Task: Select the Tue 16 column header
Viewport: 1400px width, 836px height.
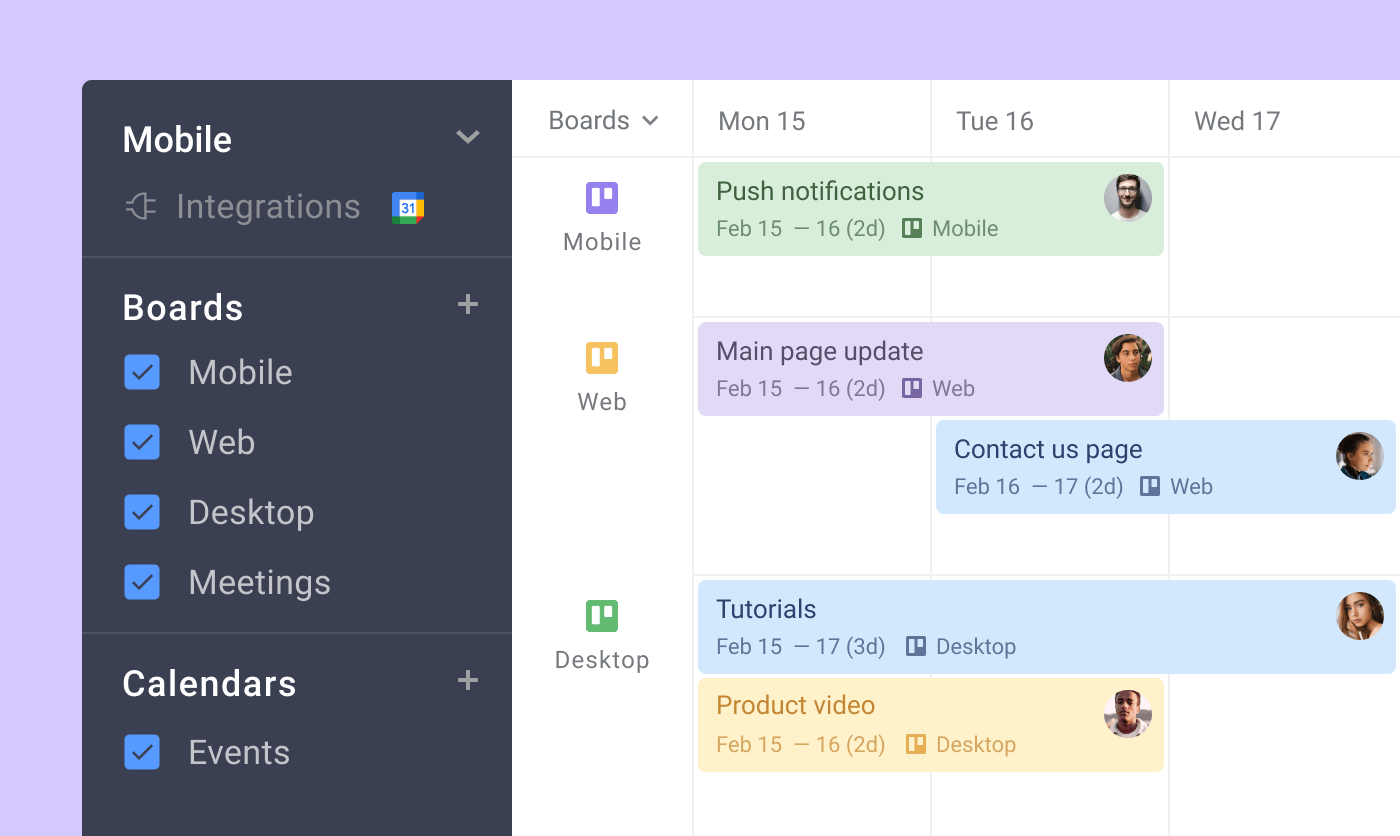Action: click(x=994, y=121)
